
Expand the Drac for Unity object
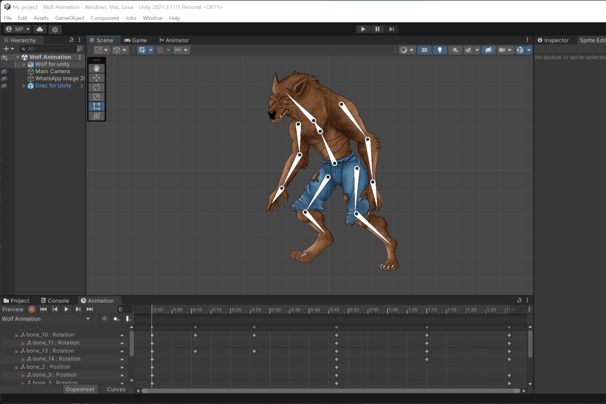point(24,86)
